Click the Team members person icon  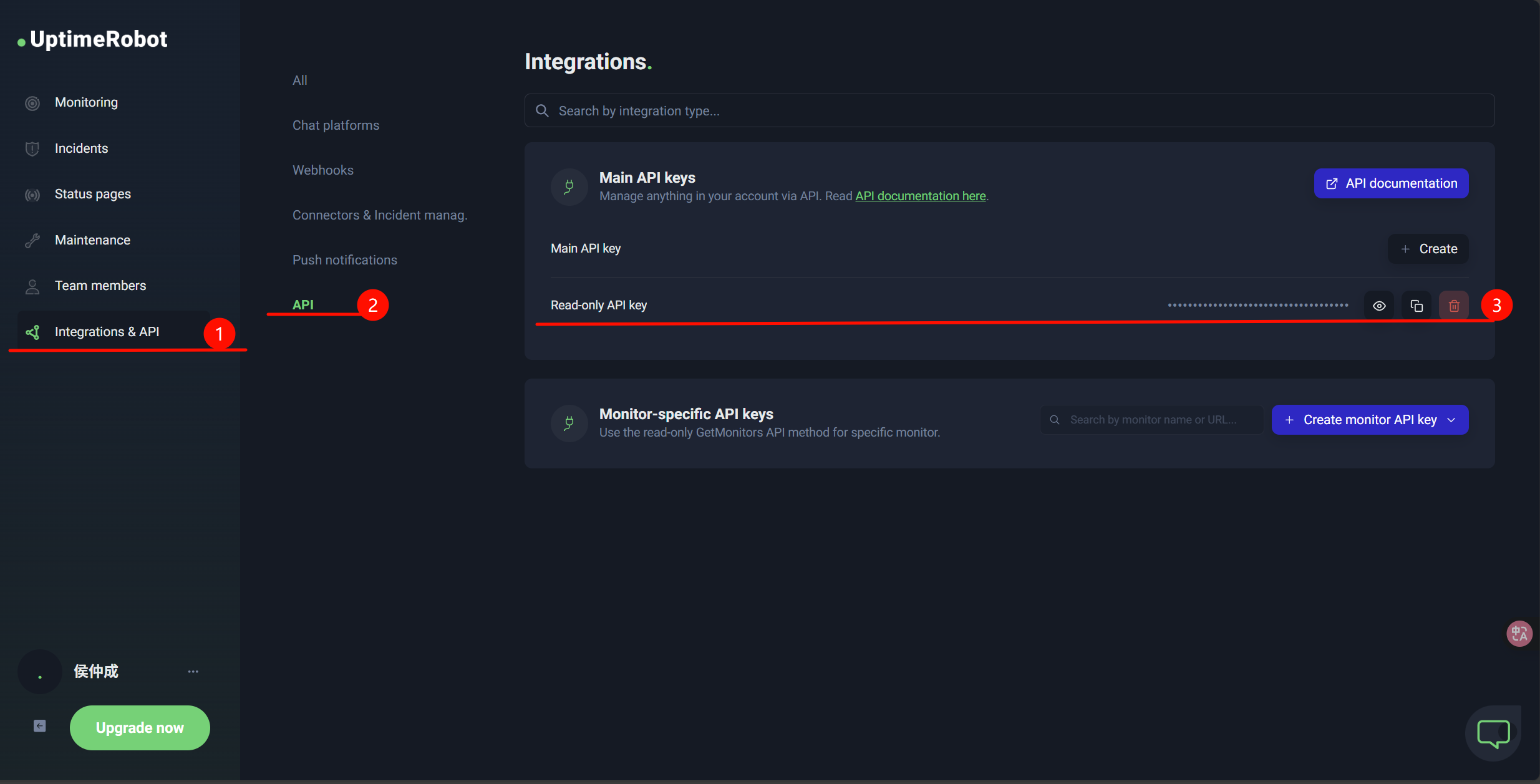32,286
